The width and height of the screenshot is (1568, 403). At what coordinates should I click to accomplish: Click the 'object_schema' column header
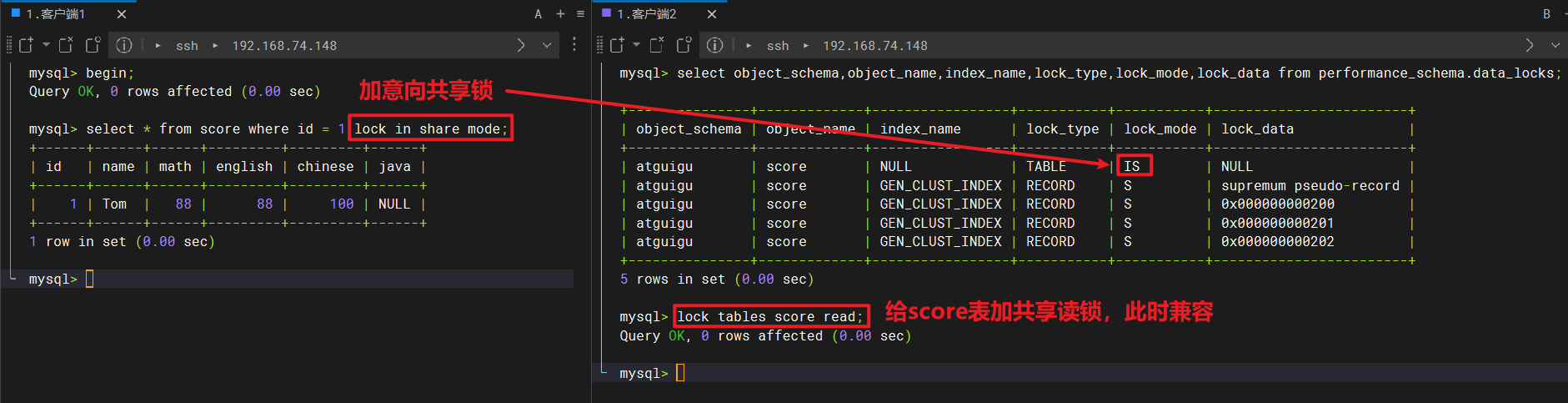pyautogui.click(x=689, y=128)
